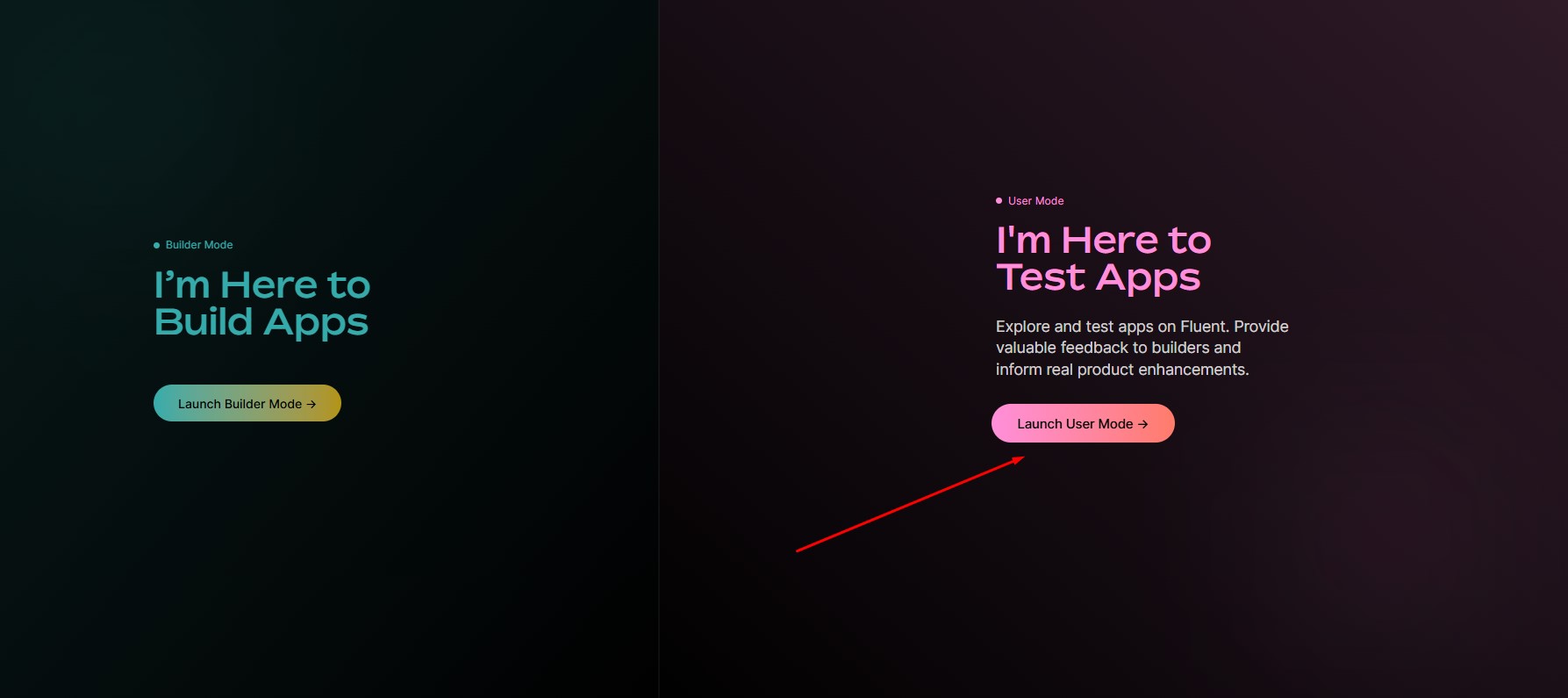This screenshot has height=698, width=1568.
Task: Click the arrow icon in Launch Builder Mode
Action: click(x=311, y=404)
